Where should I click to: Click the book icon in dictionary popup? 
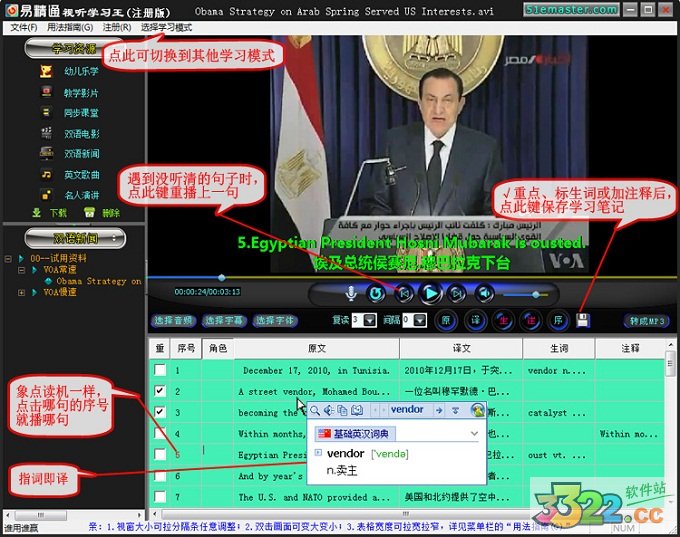click(x=357, y=410)
